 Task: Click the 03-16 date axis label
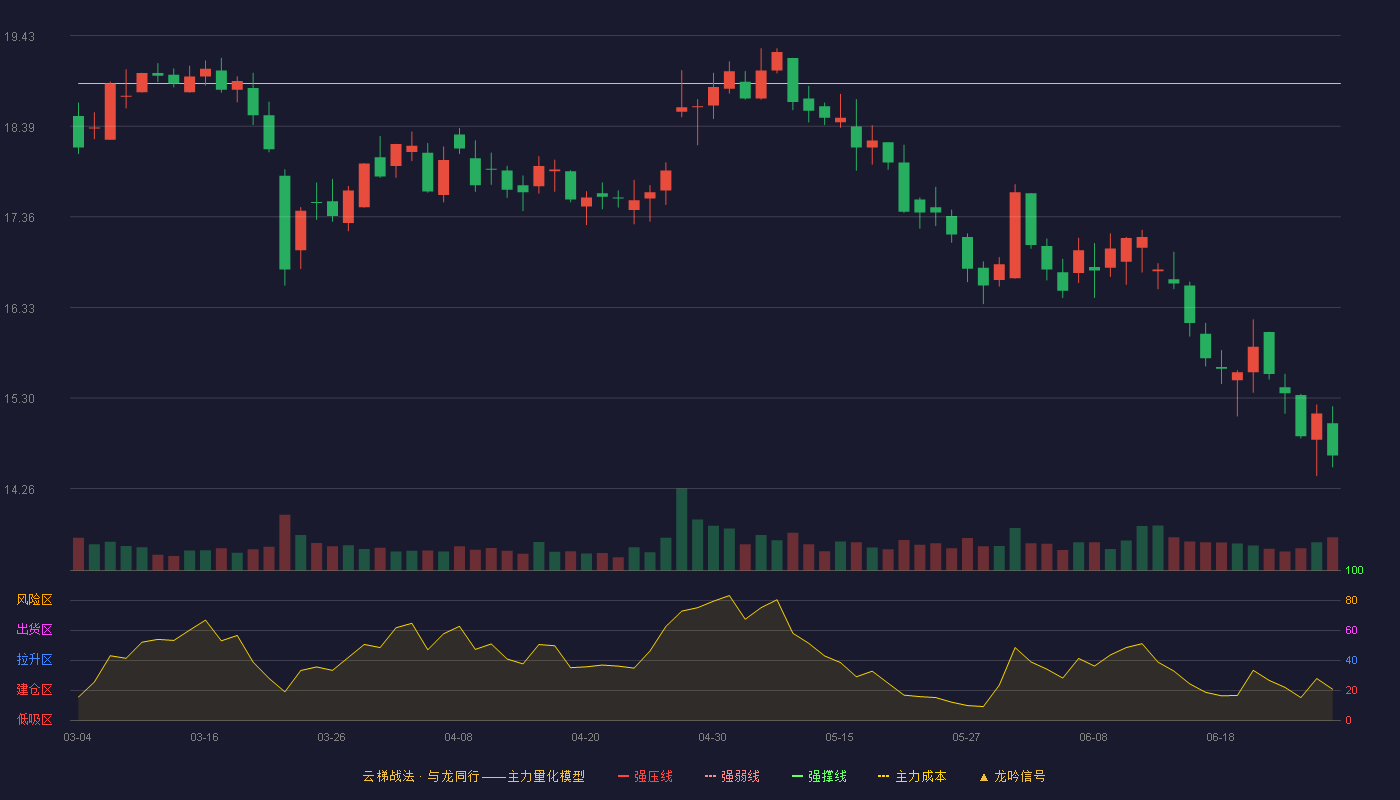204,737
